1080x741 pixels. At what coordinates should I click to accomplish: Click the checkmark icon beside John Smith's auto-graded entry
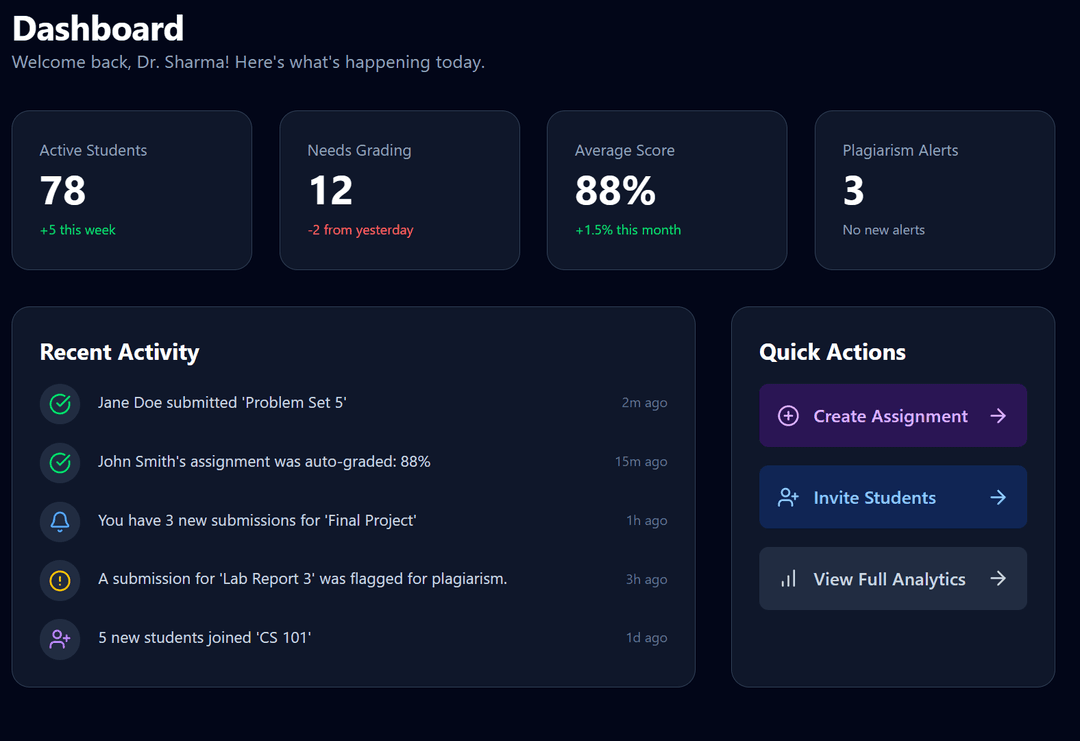[x=59, y=462]
